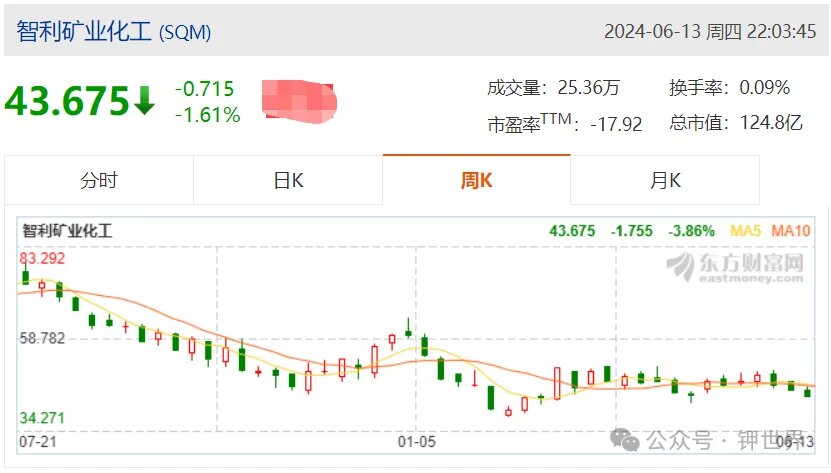Click the 07-21 start date marker
831x473 pixels.
pyautogui.click(x=38, y=441)
